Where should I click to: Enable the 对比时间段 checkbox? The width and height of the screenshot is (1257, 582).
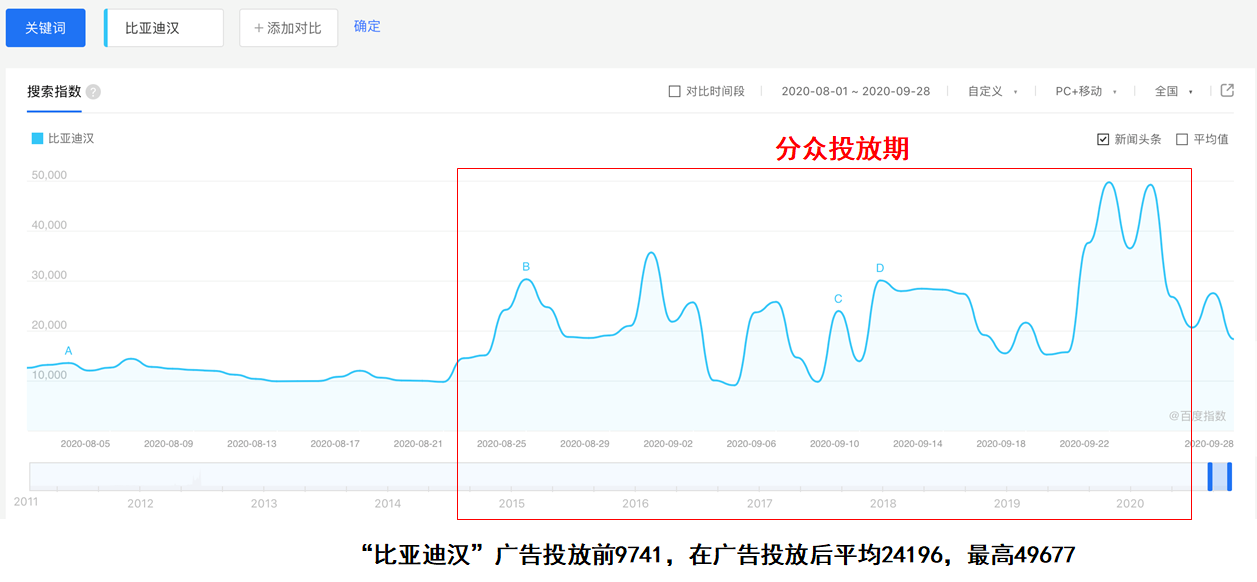coord(675,91)
